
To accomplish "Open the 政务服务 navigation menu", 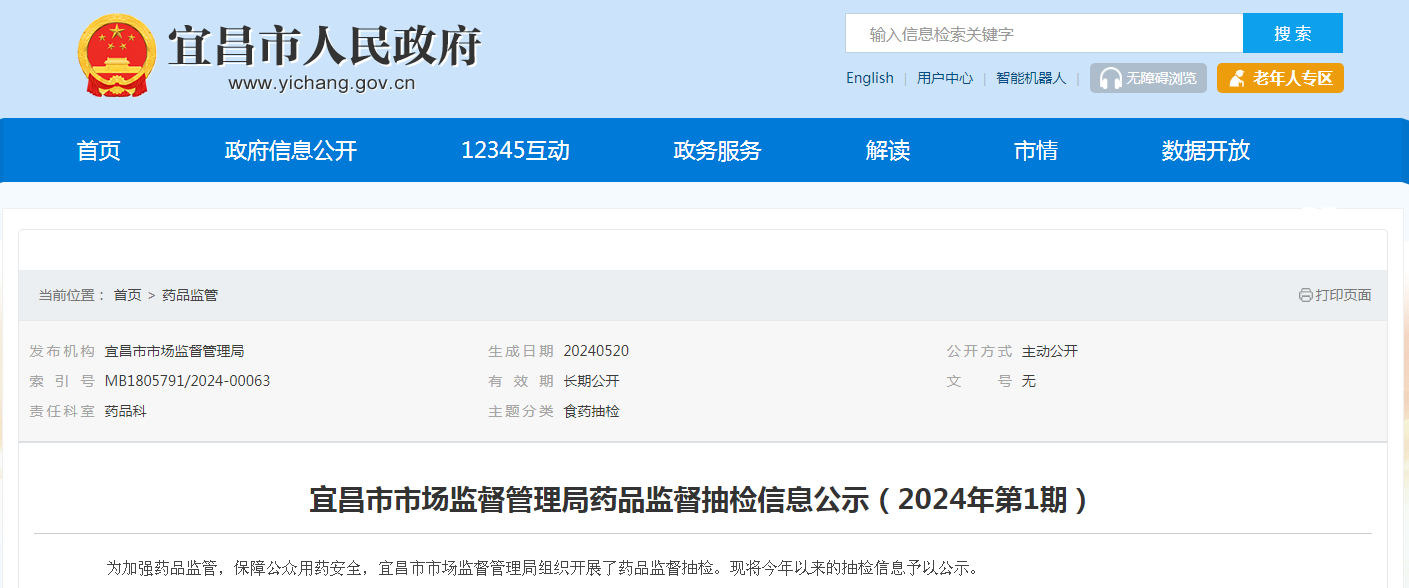I will pyautogui.click(x=717, y=150).
